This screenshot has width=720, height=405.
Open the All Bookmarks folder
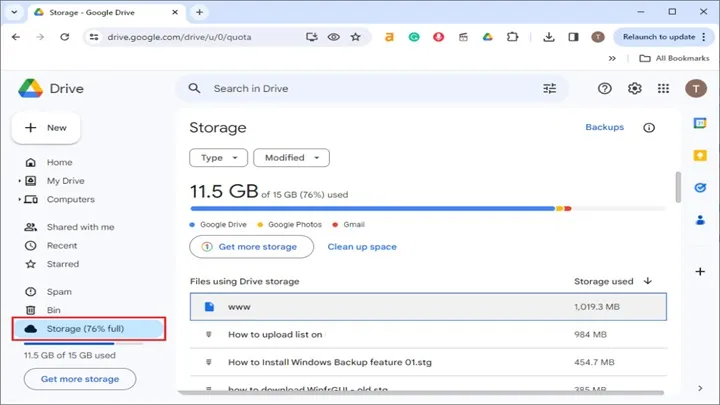[674, 58]
